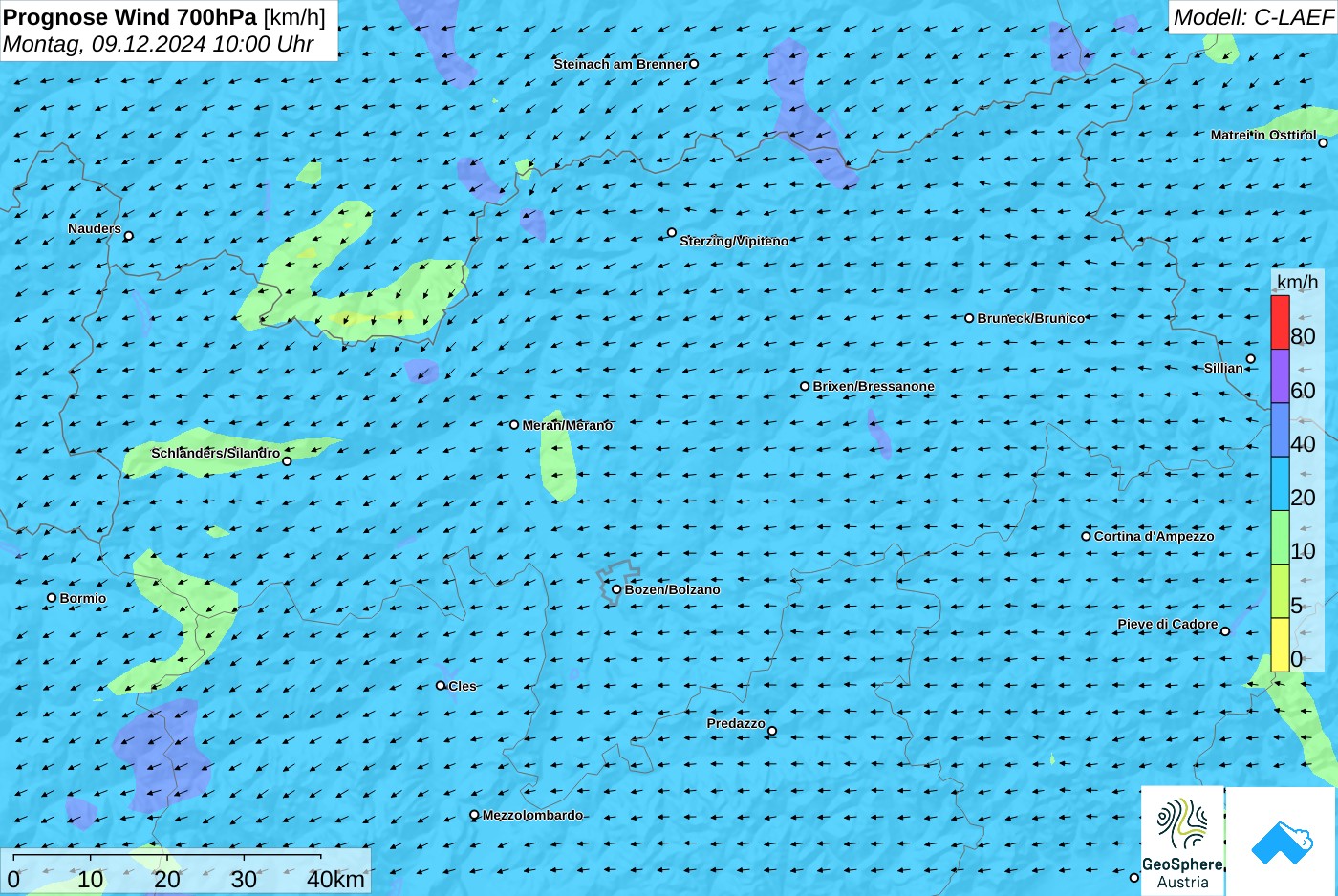This screenshot has height=896, width=1338.
Task: Select the Predazzo marker
Action: pyautogui.click(x=772, y=732)
